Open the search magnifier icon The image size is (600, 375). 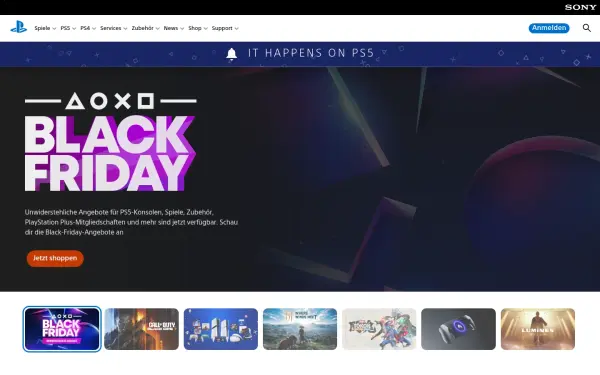(x=586, y=28)
